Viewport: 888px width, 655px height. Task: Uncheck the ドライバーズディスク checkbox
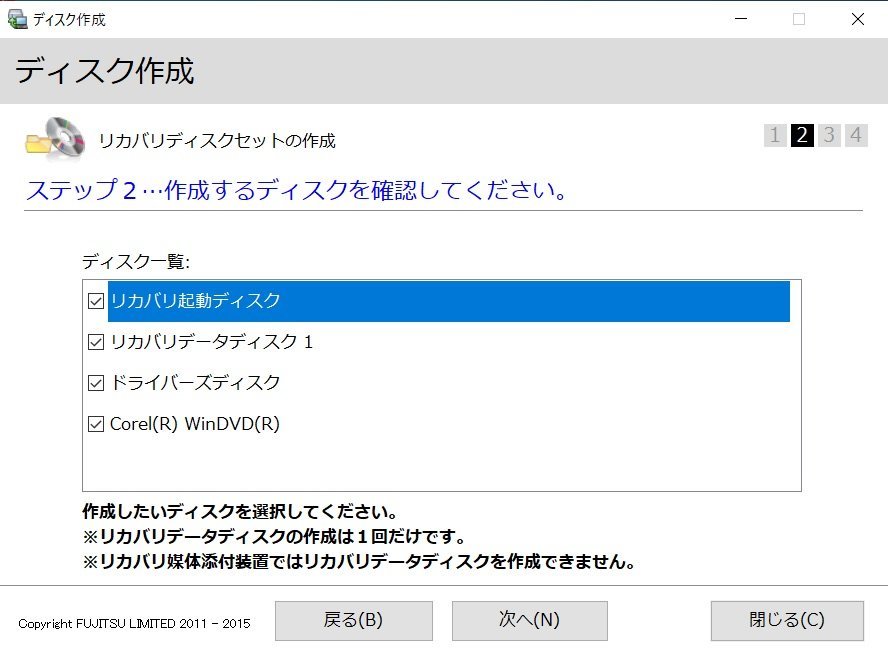(96, 383)
